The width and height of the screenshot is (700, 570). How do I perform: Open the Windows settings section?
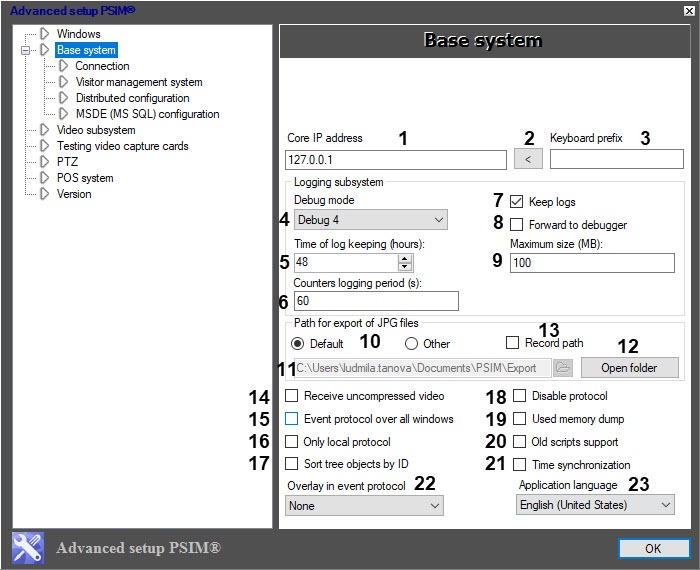[x=79, y=34]
